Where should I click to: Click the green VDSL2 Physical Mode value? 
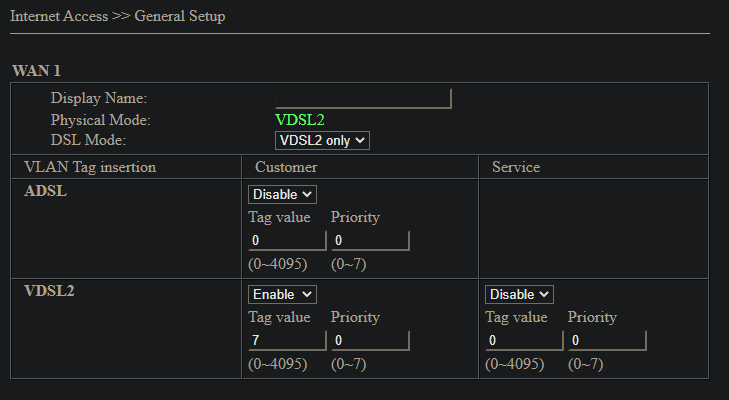coord(300,120)
